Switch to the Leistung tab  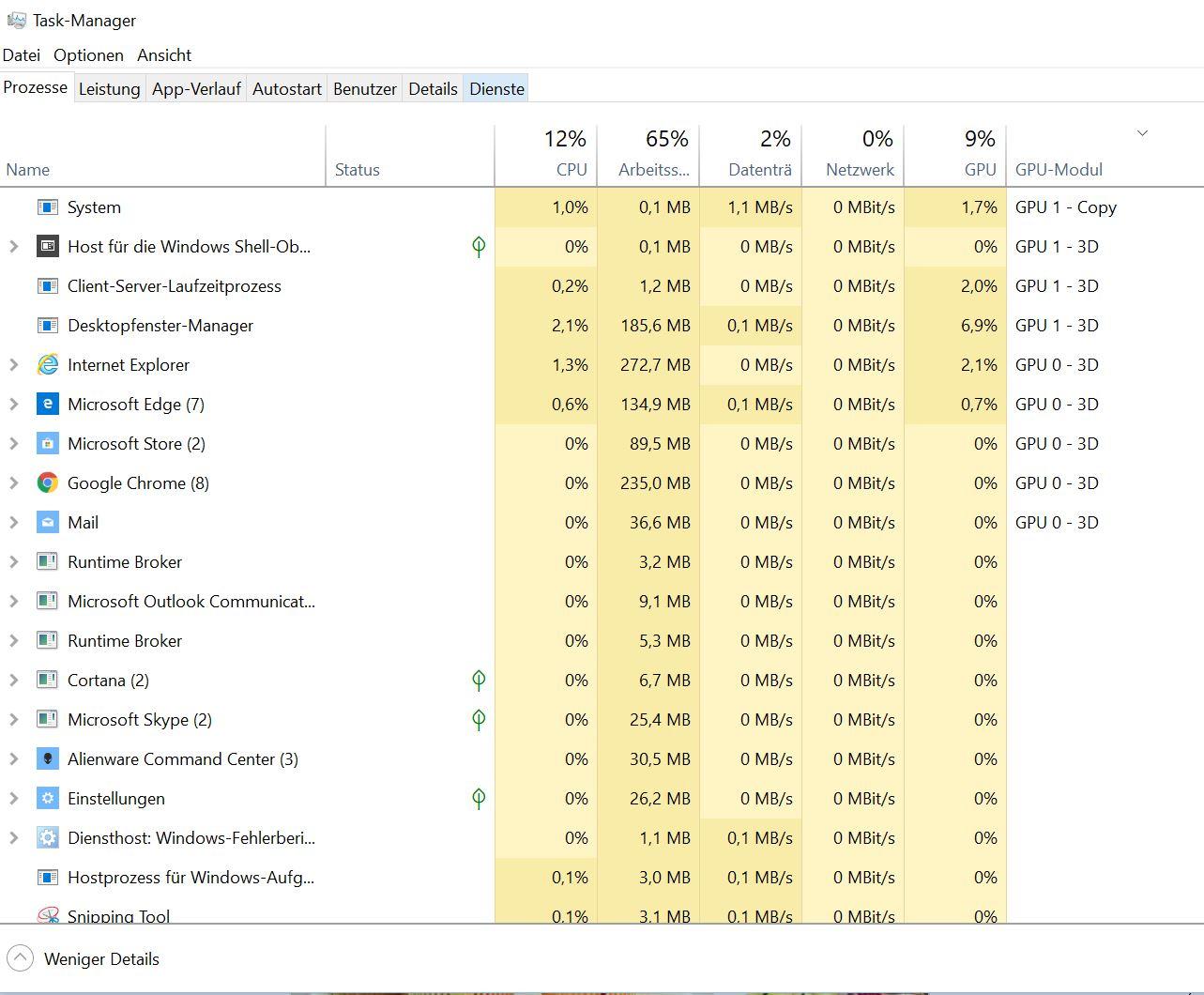[109, 89]
